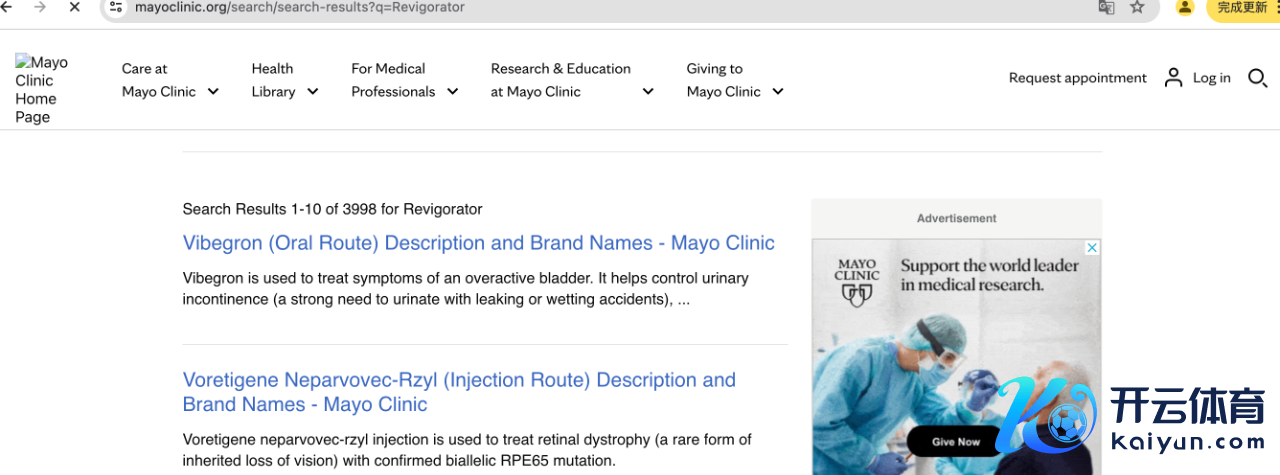Bookmark page with the star icon
The height and width of the screenshot is (475, 1280).
1137,7
